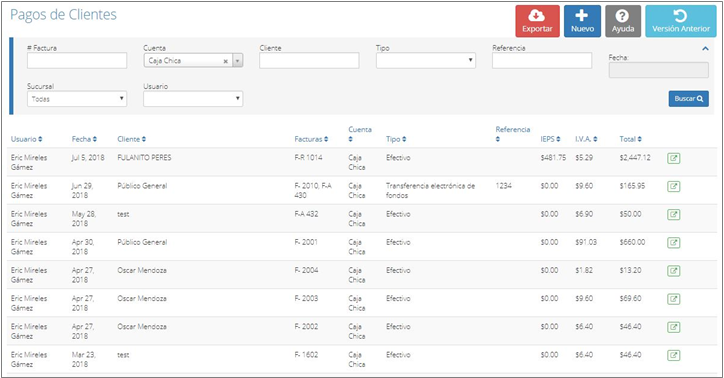
Task: Expand the Cuenta dropdown arrow
Action: pyautogui.click(x=237, y=60)
